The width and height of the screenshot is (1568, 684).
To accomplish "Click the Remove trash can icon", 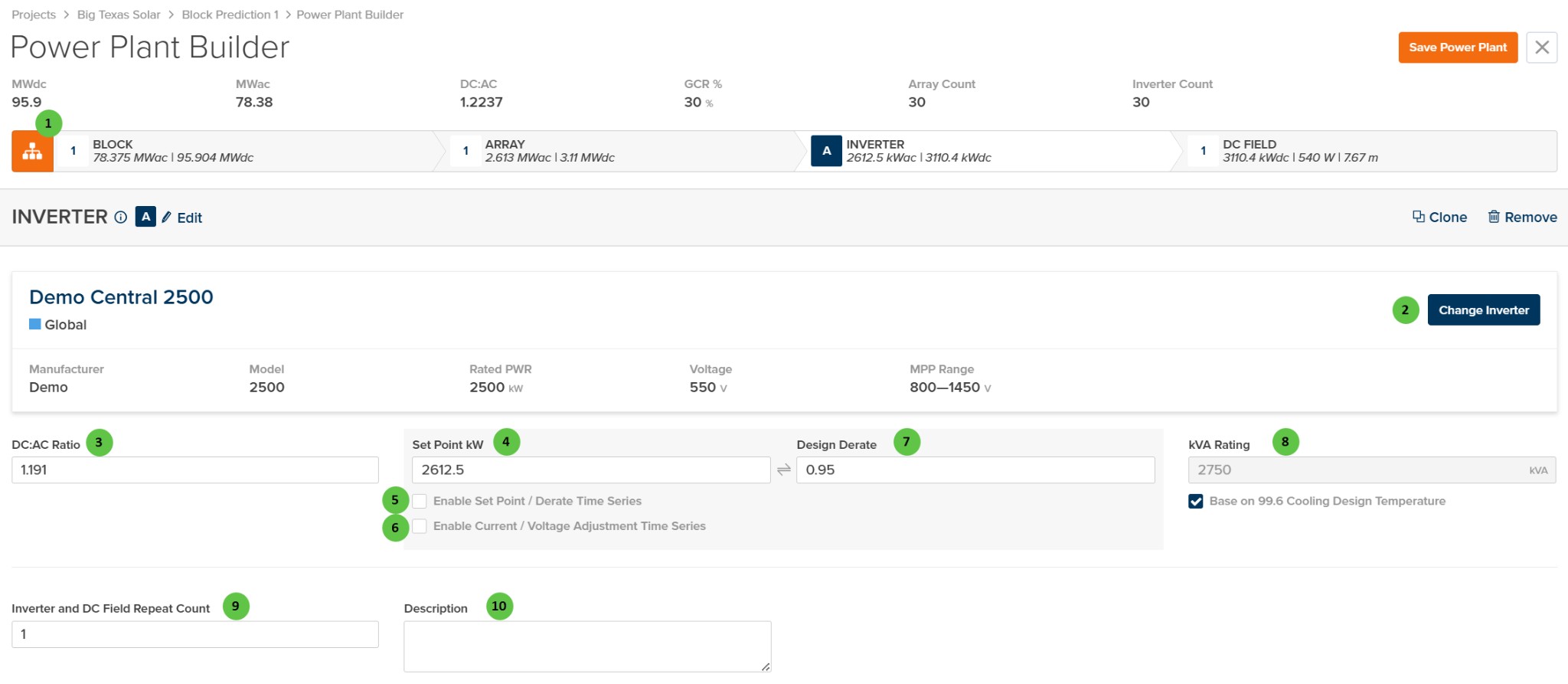I will click(x=1494, y=217).
